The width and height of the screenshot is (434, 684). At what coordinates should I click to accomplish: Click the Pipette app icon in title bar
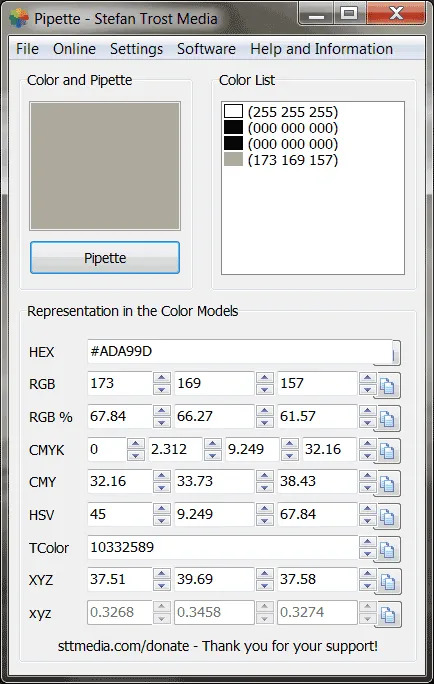click(x=19, y=18)
